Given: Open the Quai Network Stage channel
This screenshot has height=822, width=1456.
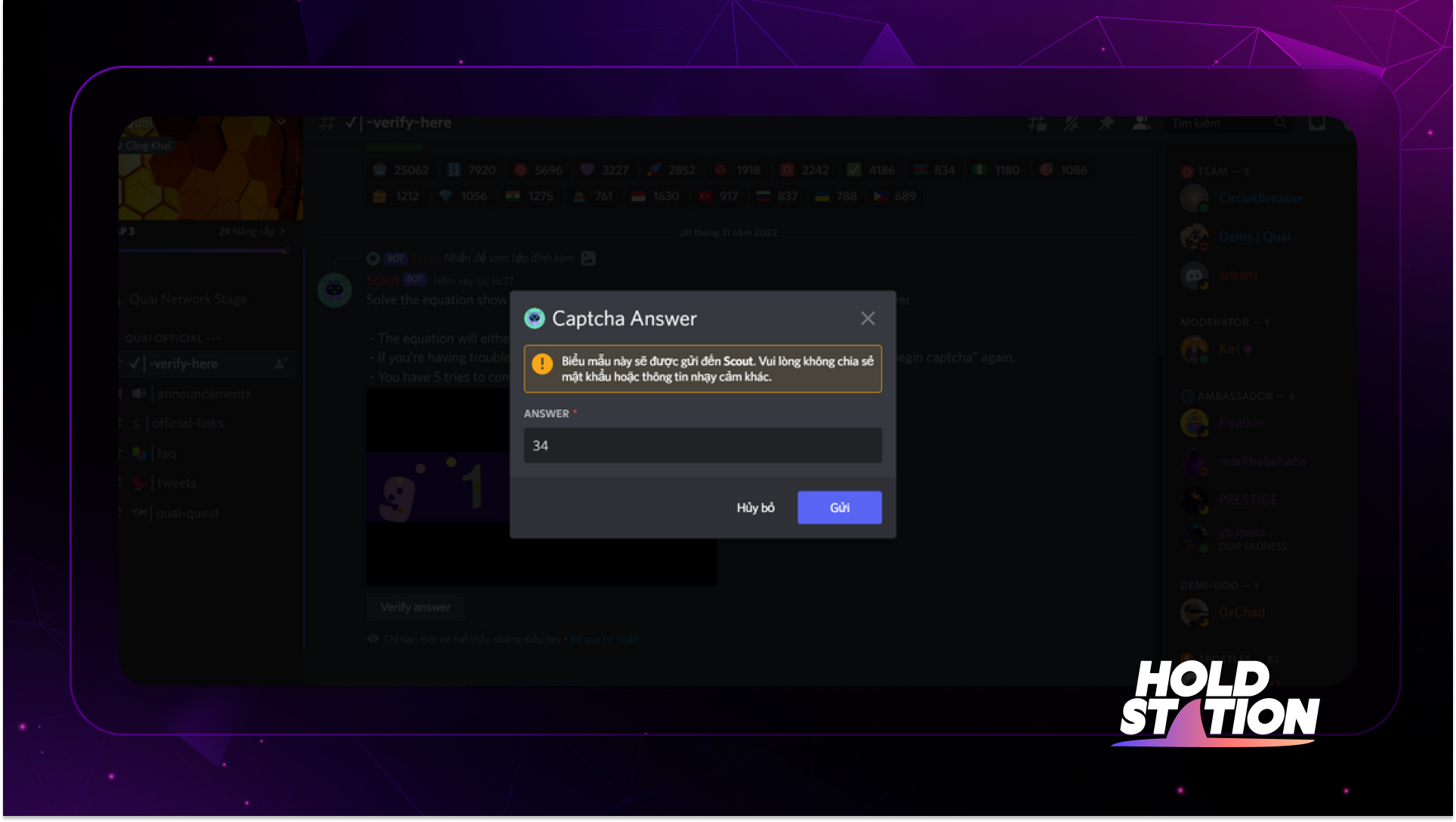Looking at the screenshot, I should pos(188,299).
